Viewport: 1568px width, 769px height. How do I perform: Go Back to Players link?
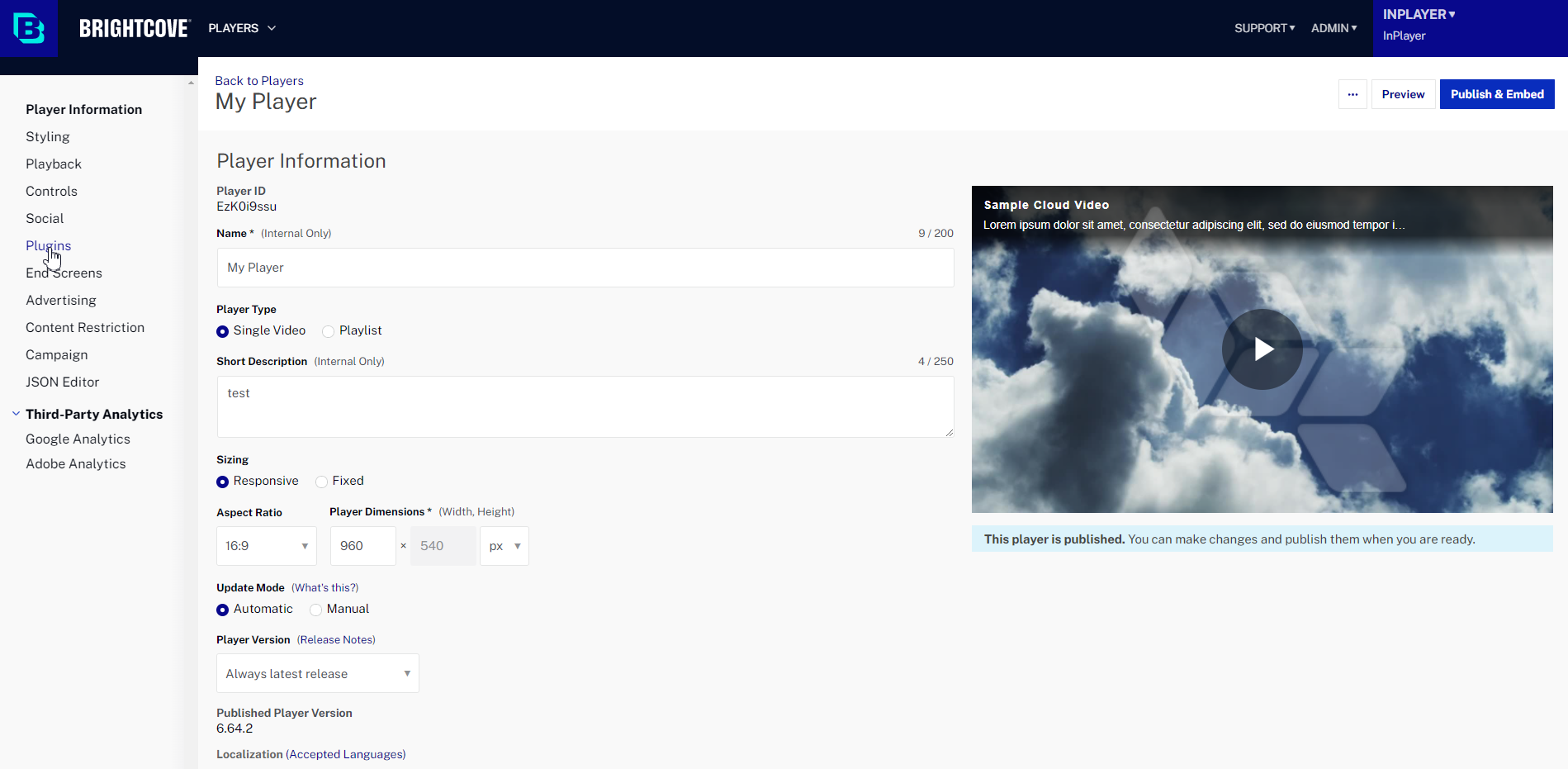click(x=259, y=81)
